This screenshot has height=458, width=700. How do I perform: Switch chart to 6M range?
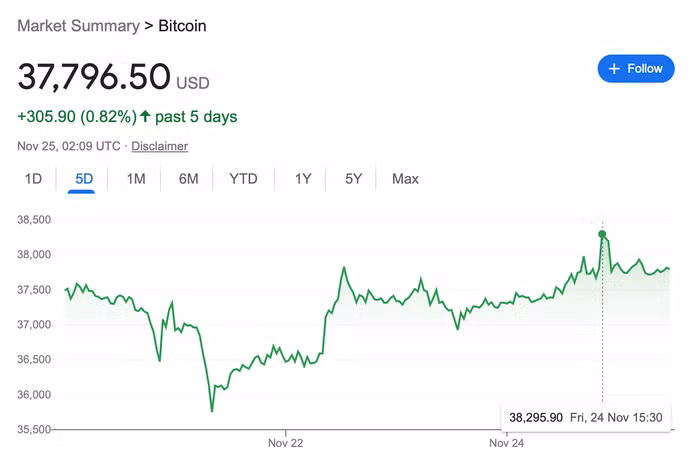coord(188,179)
